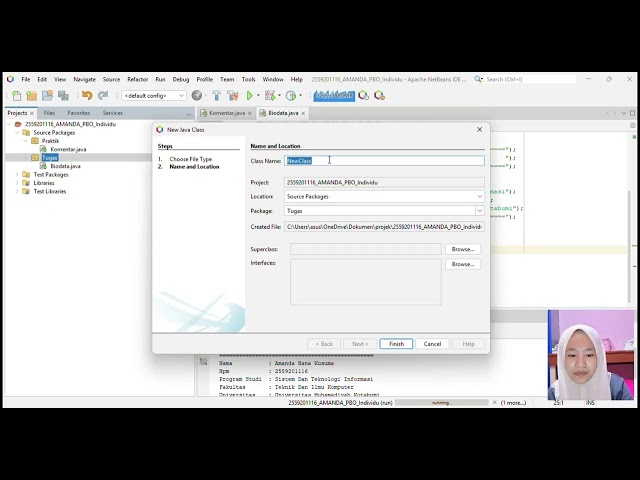Click the Open Project toolbar icon
The height and width of the screenshot is (480, 640).
pyautogui.click(x=47, y=96)
